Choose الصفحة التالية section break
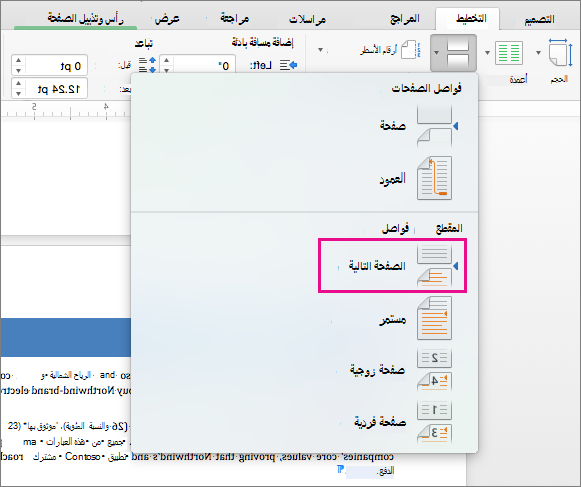Viewport: 581px width, 487px height. [x=392, y=266]
